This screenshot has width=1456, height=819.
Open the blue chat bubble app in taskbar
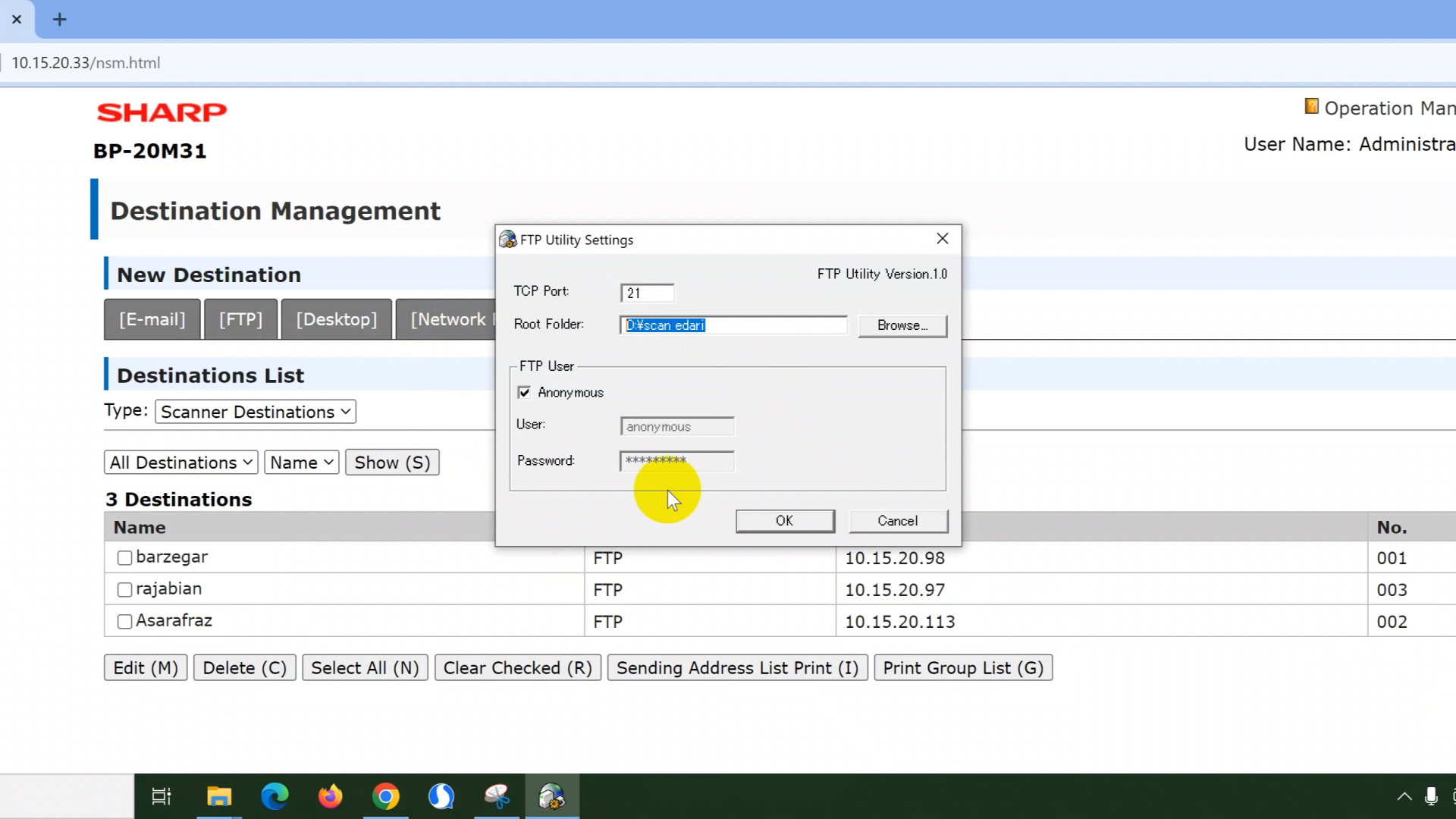[x=441, y=796]
